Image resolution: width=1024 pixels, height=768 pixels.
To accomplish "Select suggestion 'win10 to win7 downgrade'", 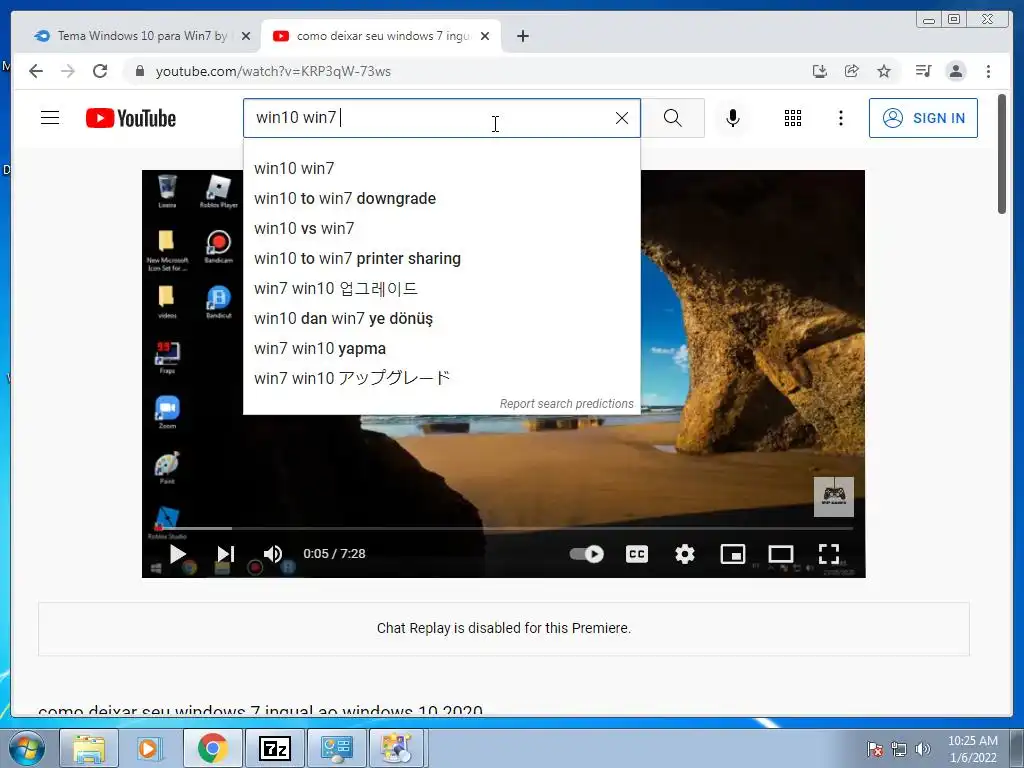I will coord(441,199).
